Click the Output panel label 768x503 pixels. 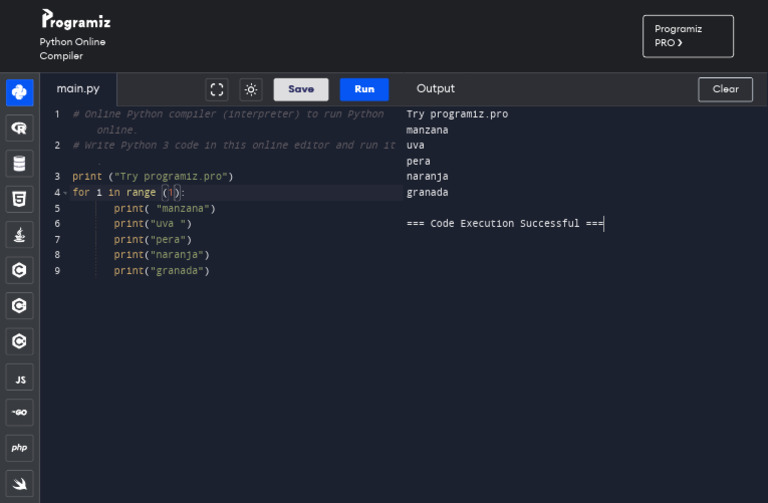point(435,89)
